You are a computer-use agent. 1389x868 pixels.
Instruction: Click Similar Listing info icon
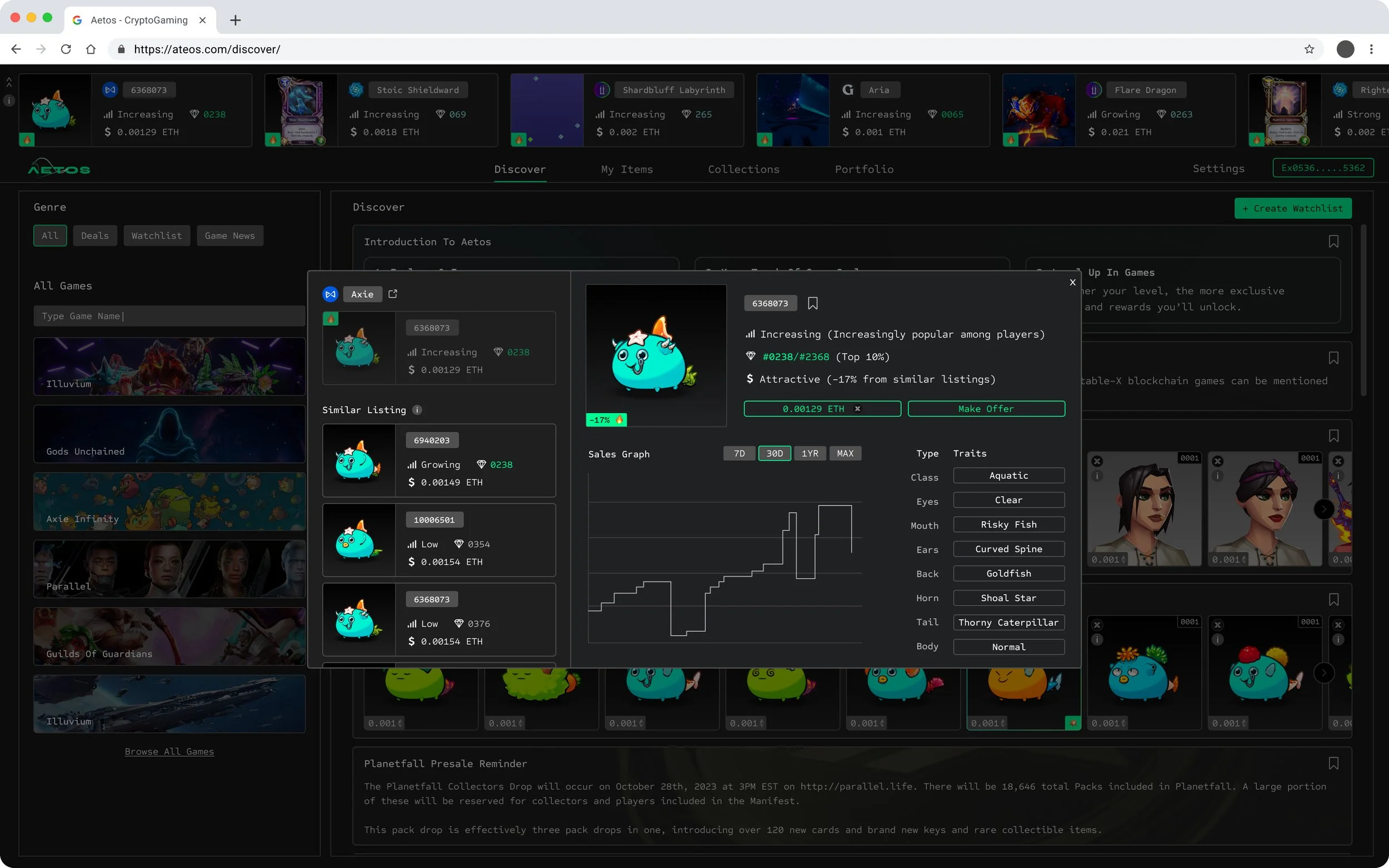click(x=417, y=410)
